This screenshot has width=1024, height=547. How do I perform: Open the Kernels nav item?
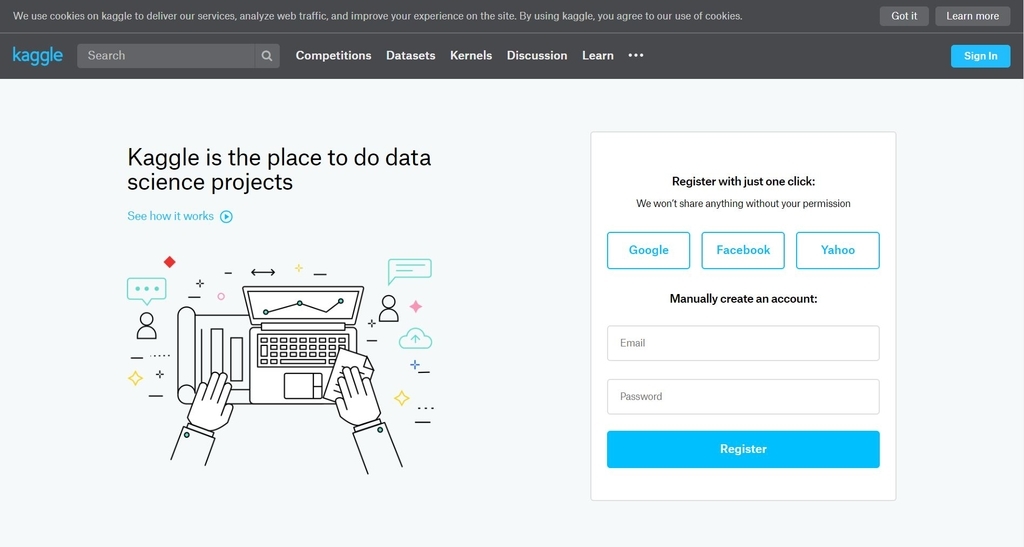point(471,55)
